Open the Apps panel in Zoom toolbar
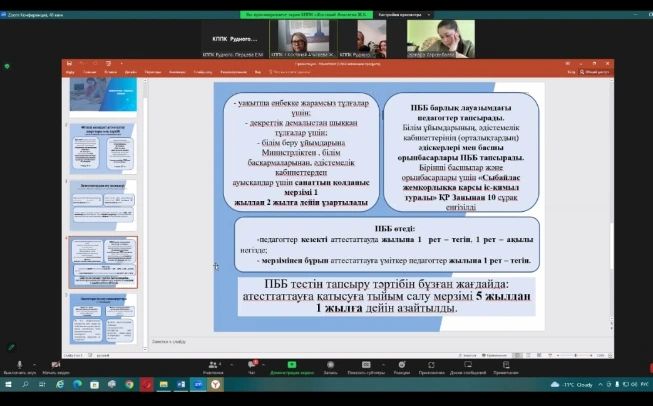 (x=431, y=366)
